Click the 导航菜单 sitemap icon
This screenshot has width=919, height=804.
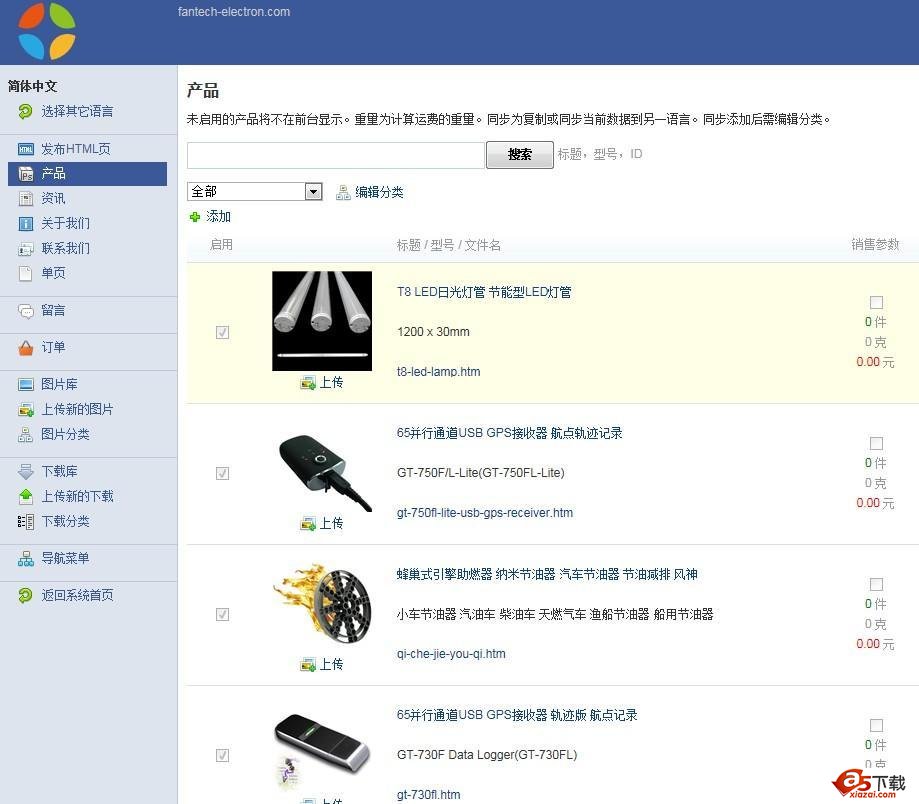25,559
